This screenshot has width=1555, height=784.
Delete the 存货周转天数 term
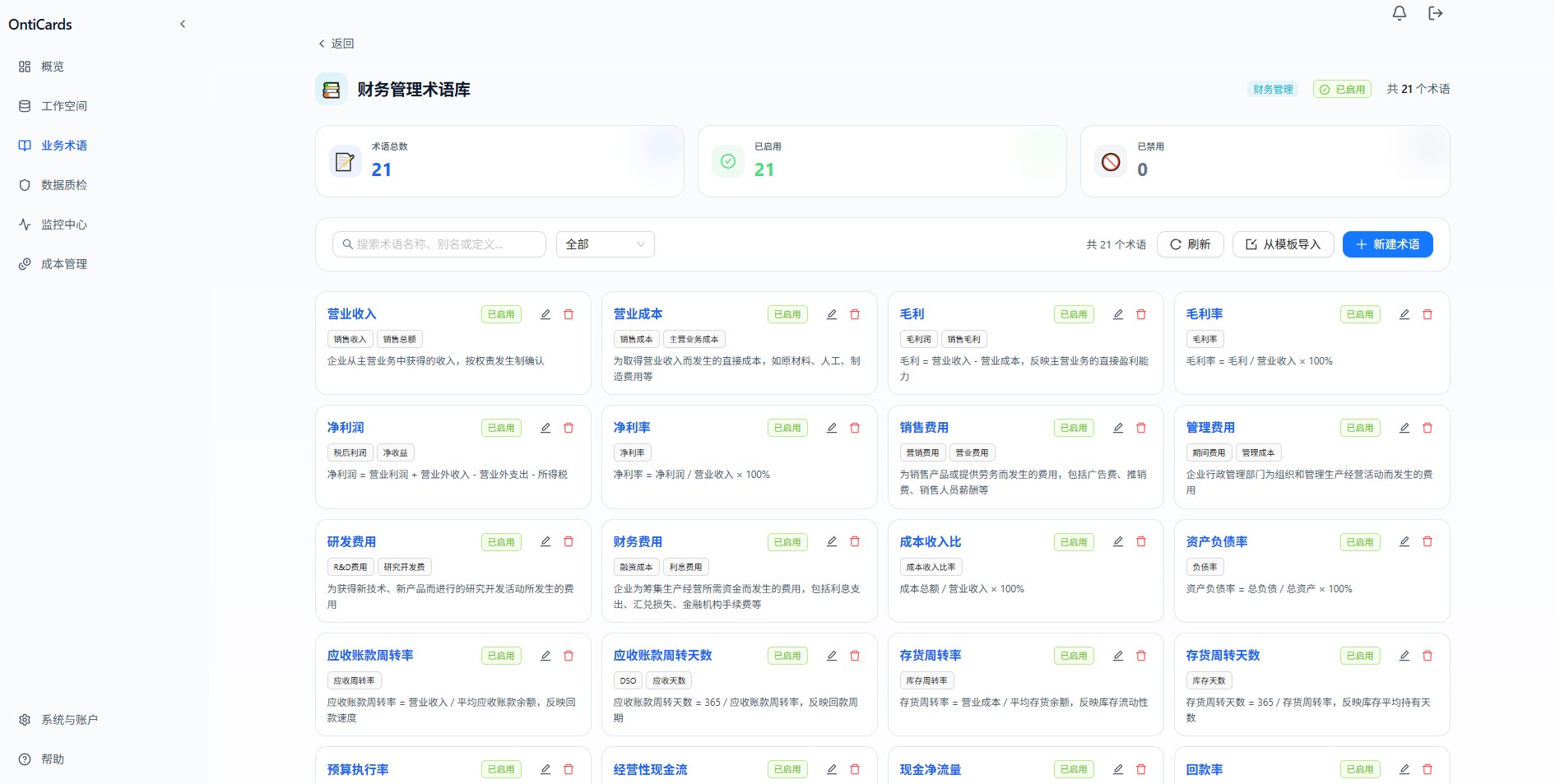1427,656
